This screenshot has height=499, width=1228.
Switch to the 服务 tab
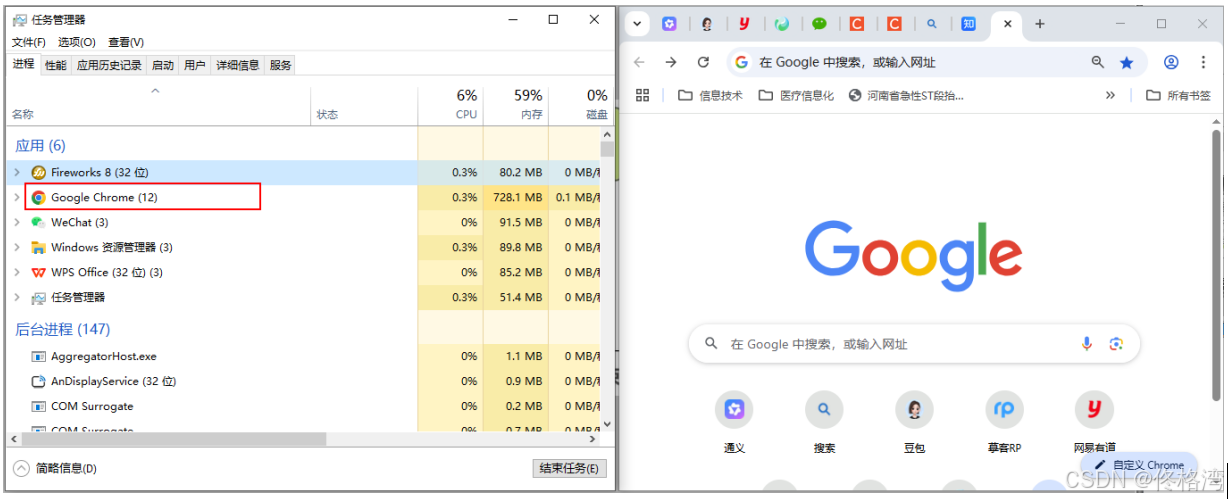pyautogui.click(x=280, y=65)
